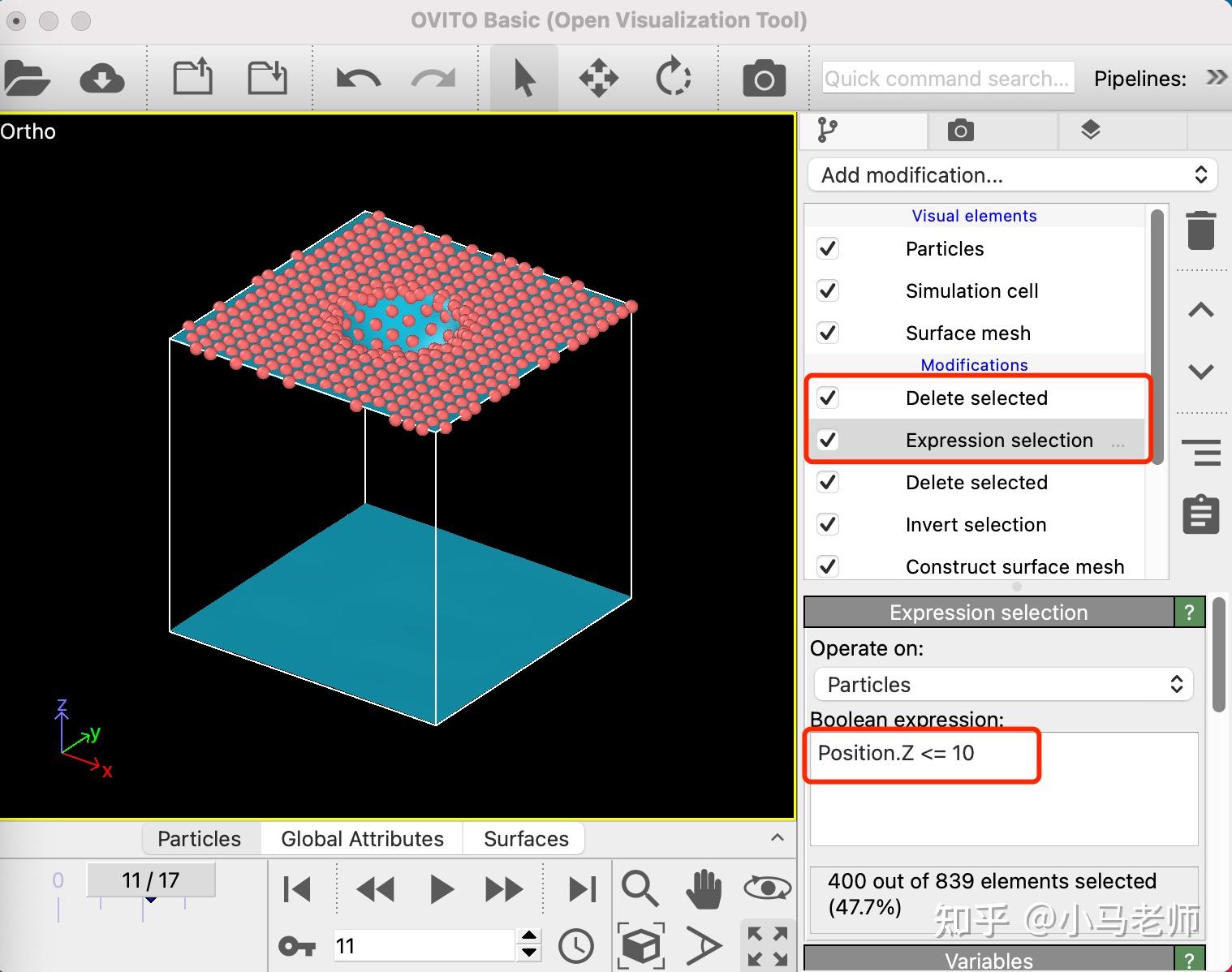1232x972 pixels.
Task: Open the Load file folder icon
Action: [26, 79]
